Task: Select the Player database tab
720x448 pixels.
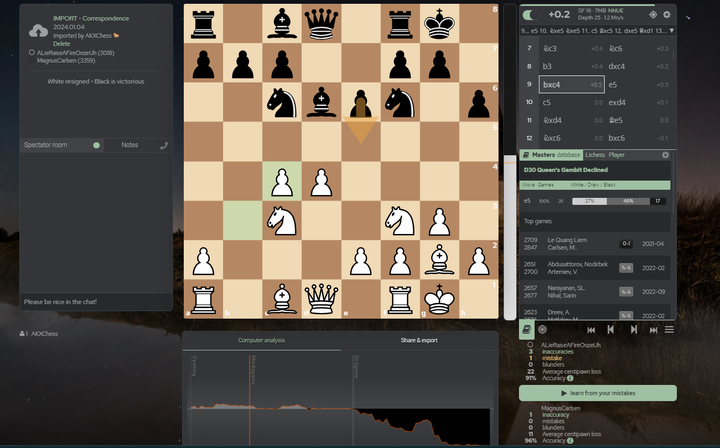Action: point(617,155)
